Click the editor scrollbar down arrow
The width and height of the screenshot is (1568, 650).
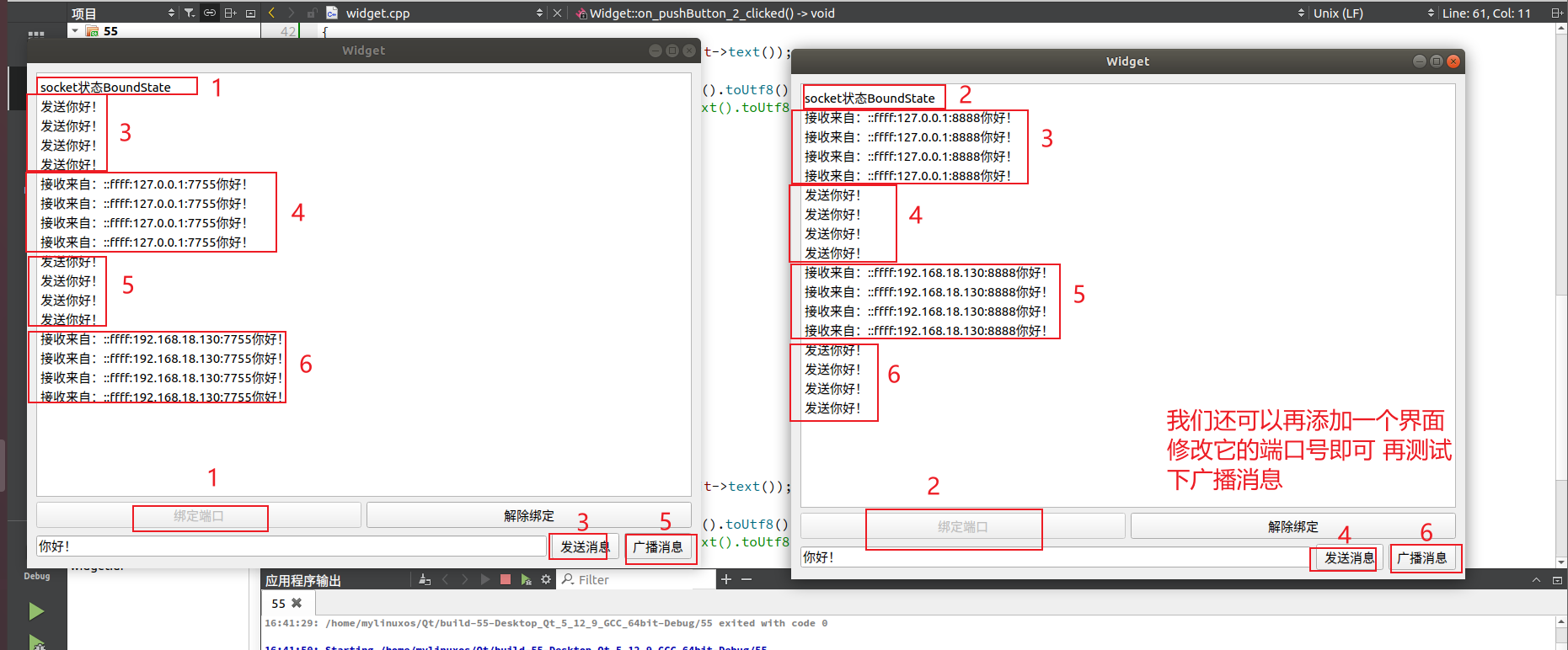1561,562
